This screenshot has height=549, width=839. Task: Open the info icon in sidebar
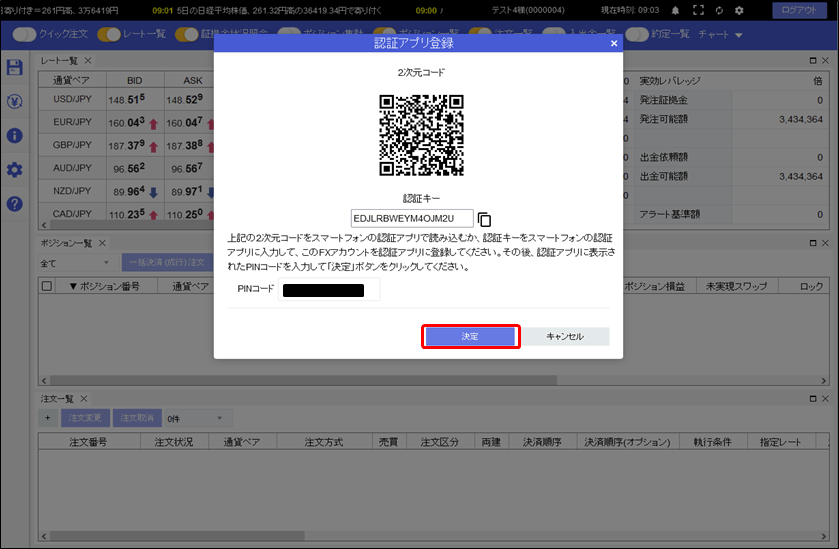[x=14, y=135]
